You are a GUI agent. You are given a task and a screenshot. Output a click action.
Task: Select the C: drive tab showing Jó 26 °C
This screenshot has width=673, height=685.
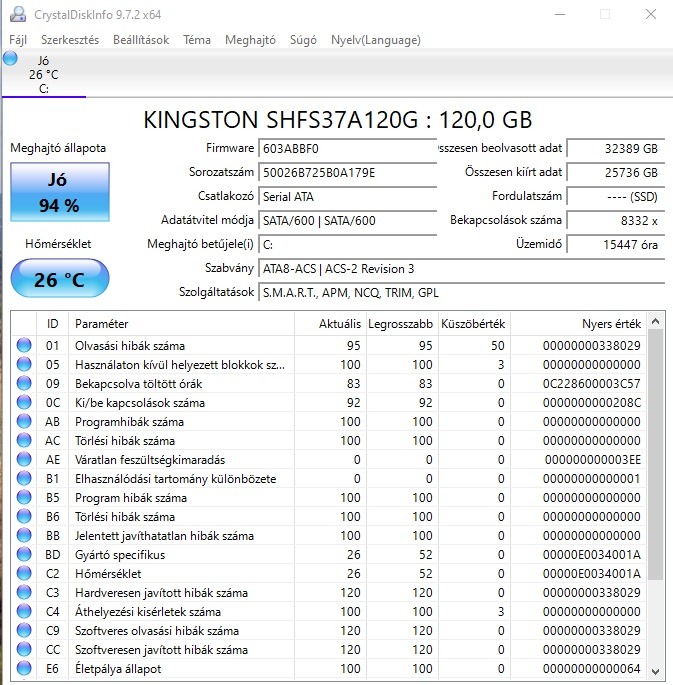coord(44,73)
